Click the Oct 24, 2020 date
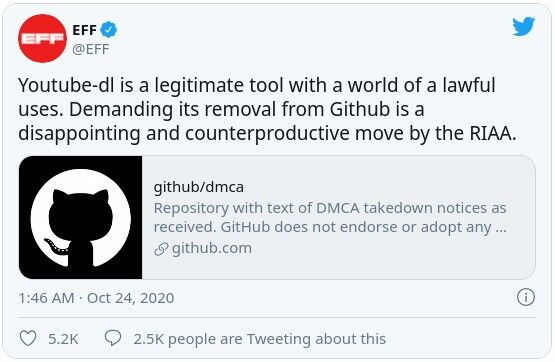This screenshot has width=555, height=362. [131, 298]
